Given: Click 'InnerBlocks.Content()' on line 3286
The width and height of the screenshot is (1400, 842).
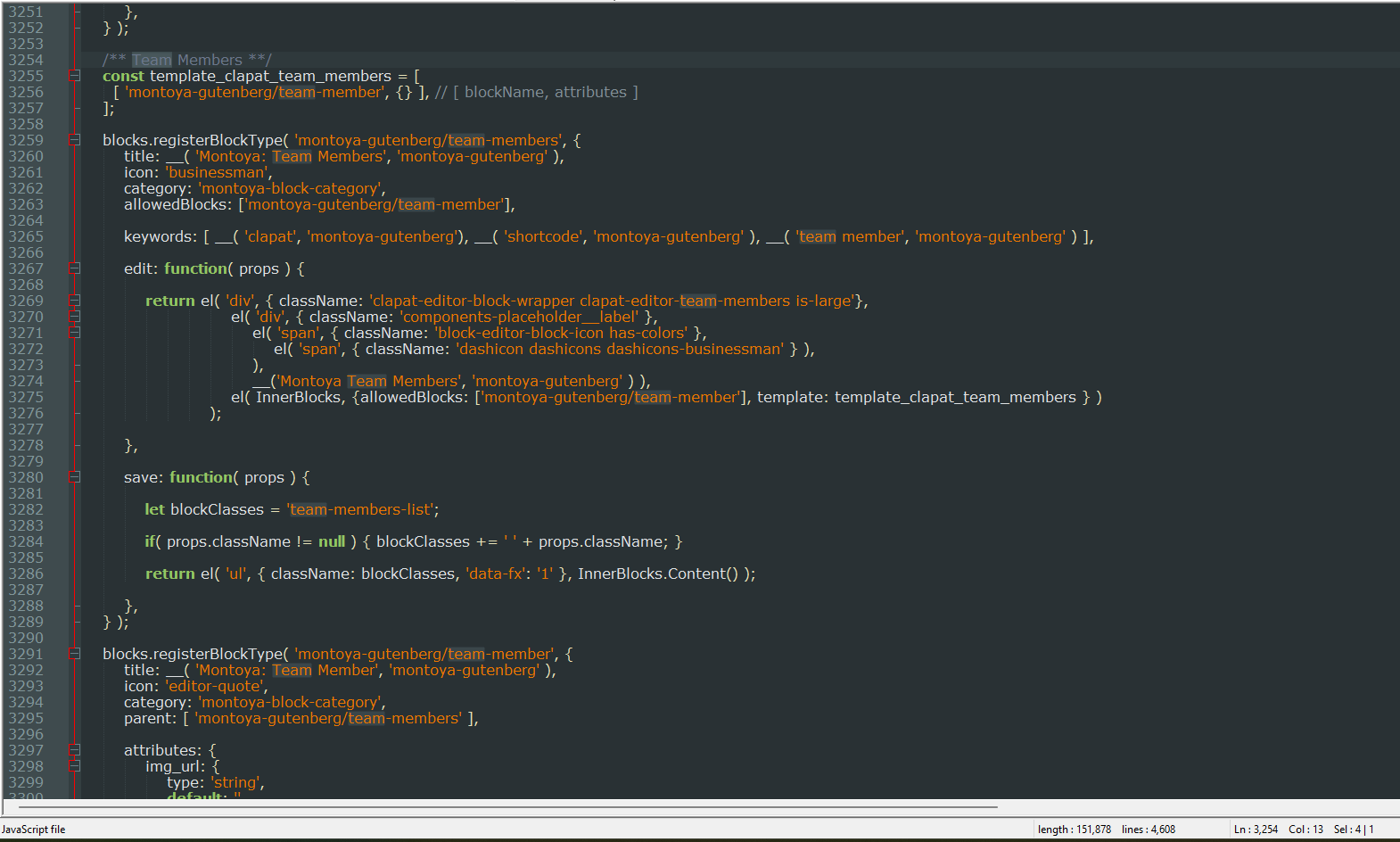Looking at the screenshot, I should pyautogui.click(x=658, y=574).
